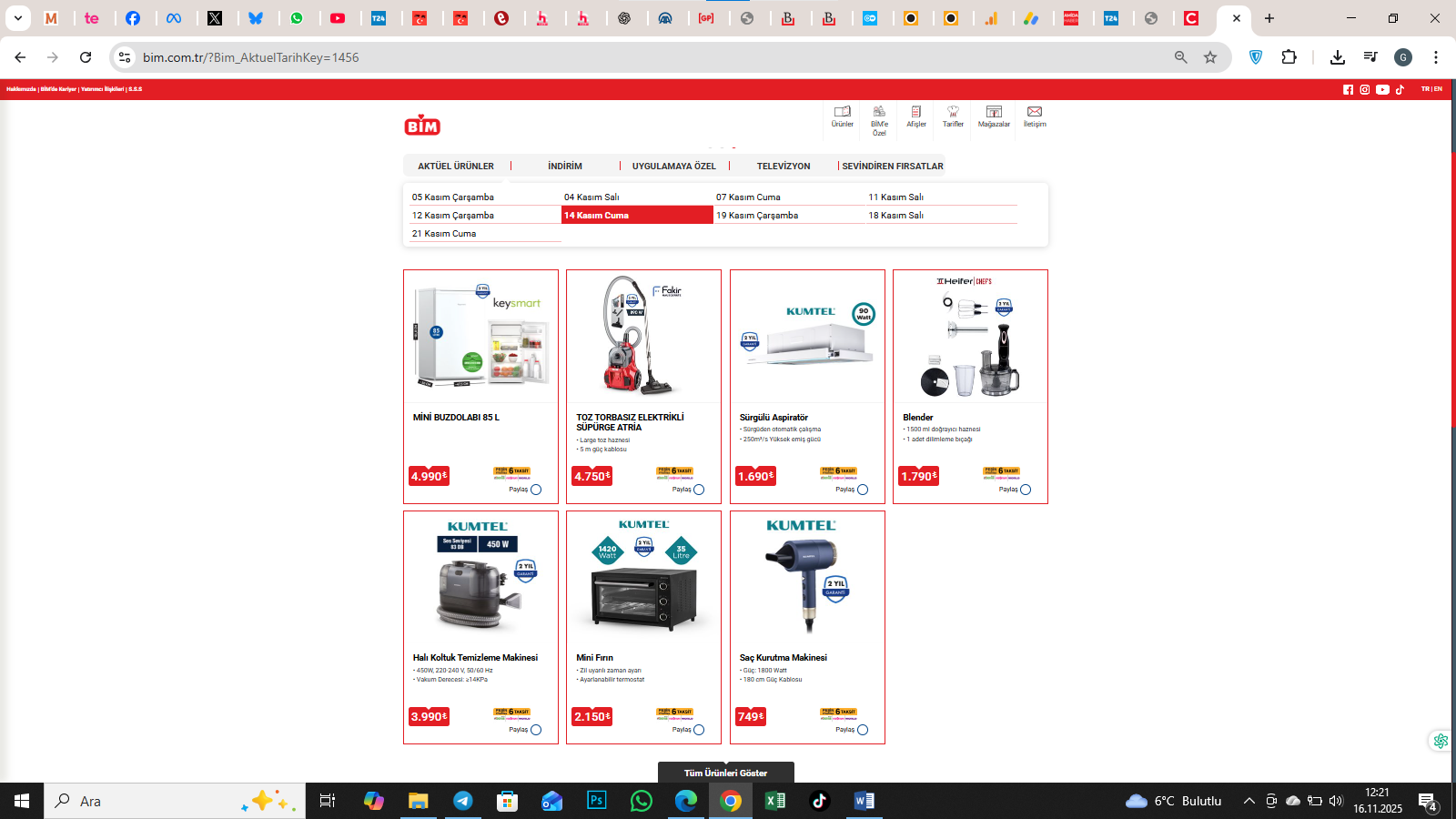Open BİM's TikTok page icon
Viewport: 1456px width, 819px height.
[x=1400, y=89]
